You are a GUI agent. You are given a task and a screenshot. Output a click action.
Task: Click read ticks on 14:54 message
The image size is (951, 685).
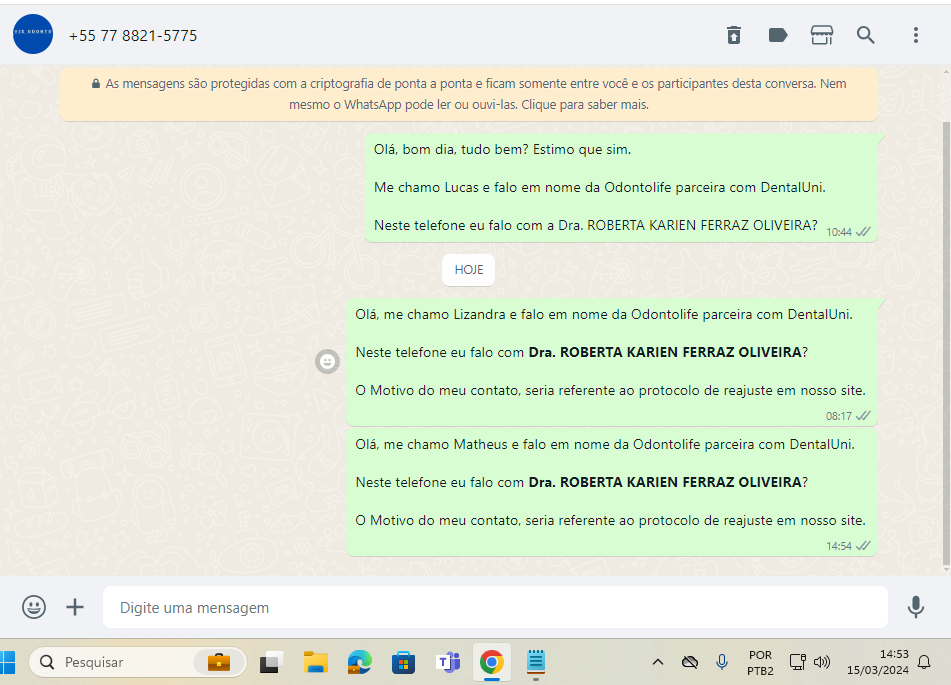coord(863,545)
